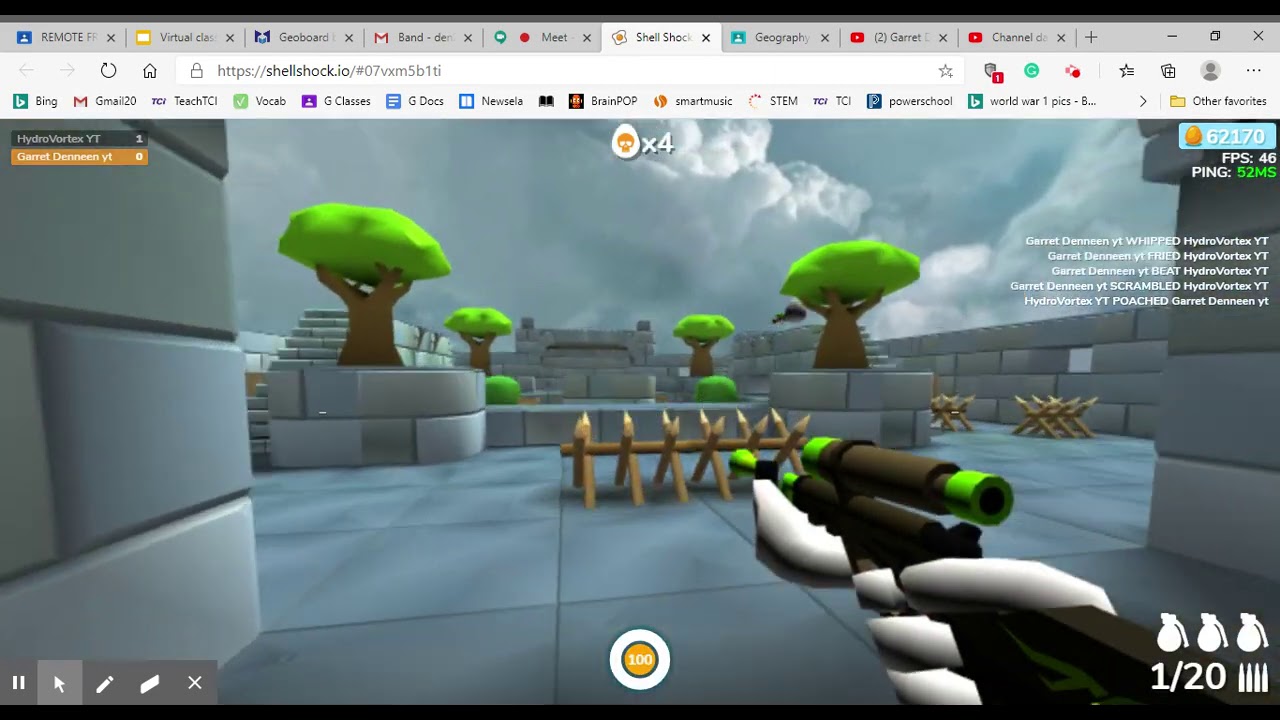The height and width of the screenshot is (720, 1280).
Task: Open the smartmusic bookmark
Action: pyautogui.click(x=693, y=101)
